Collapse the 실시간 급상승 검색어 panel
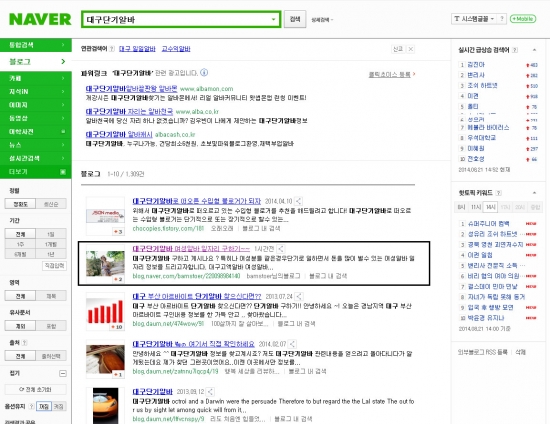The image size is (550, 424). (534, 50)
